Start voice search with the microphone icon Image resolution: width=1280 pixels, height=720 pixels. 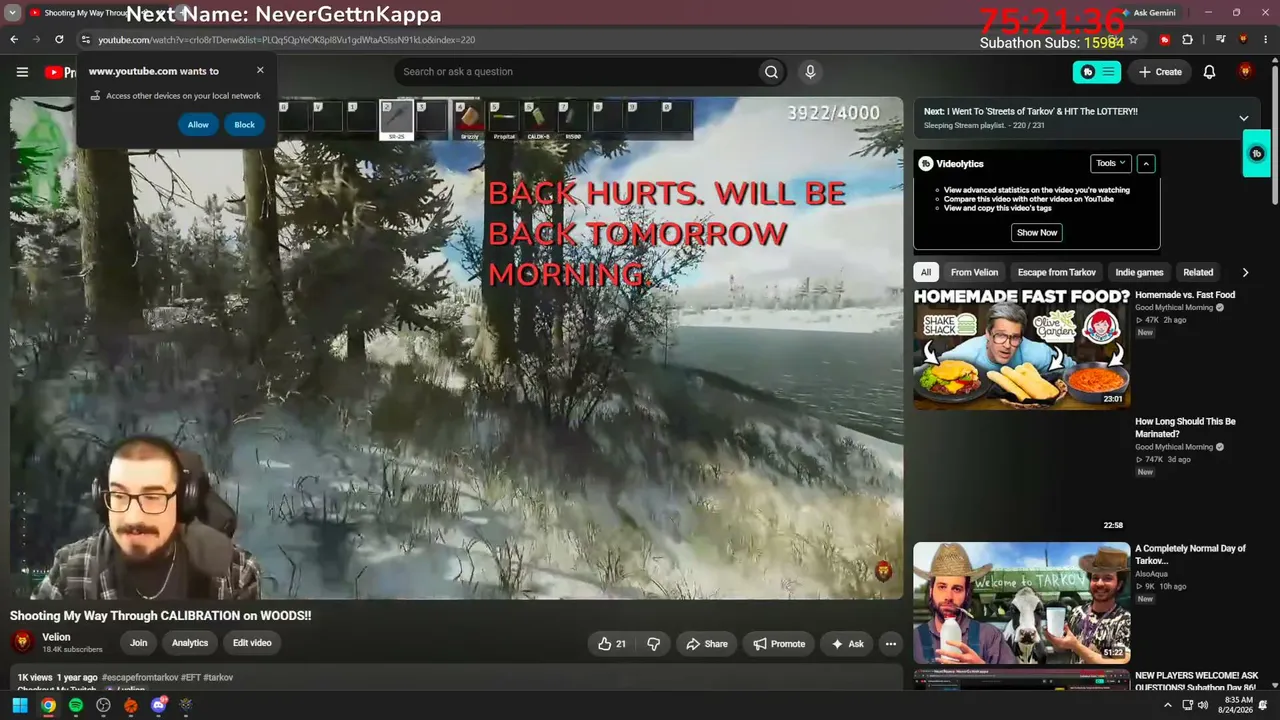(x=810, y=72)
